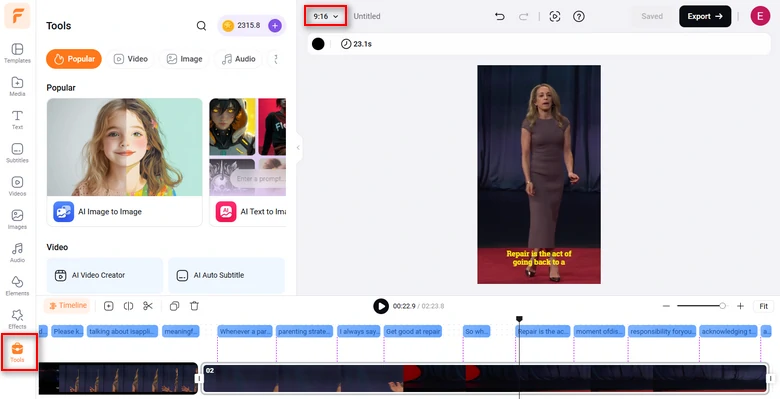The height and width of the screenshot is (399, 780).
Task: Open the AI Text to Image card
Action: tap(248, 162)
